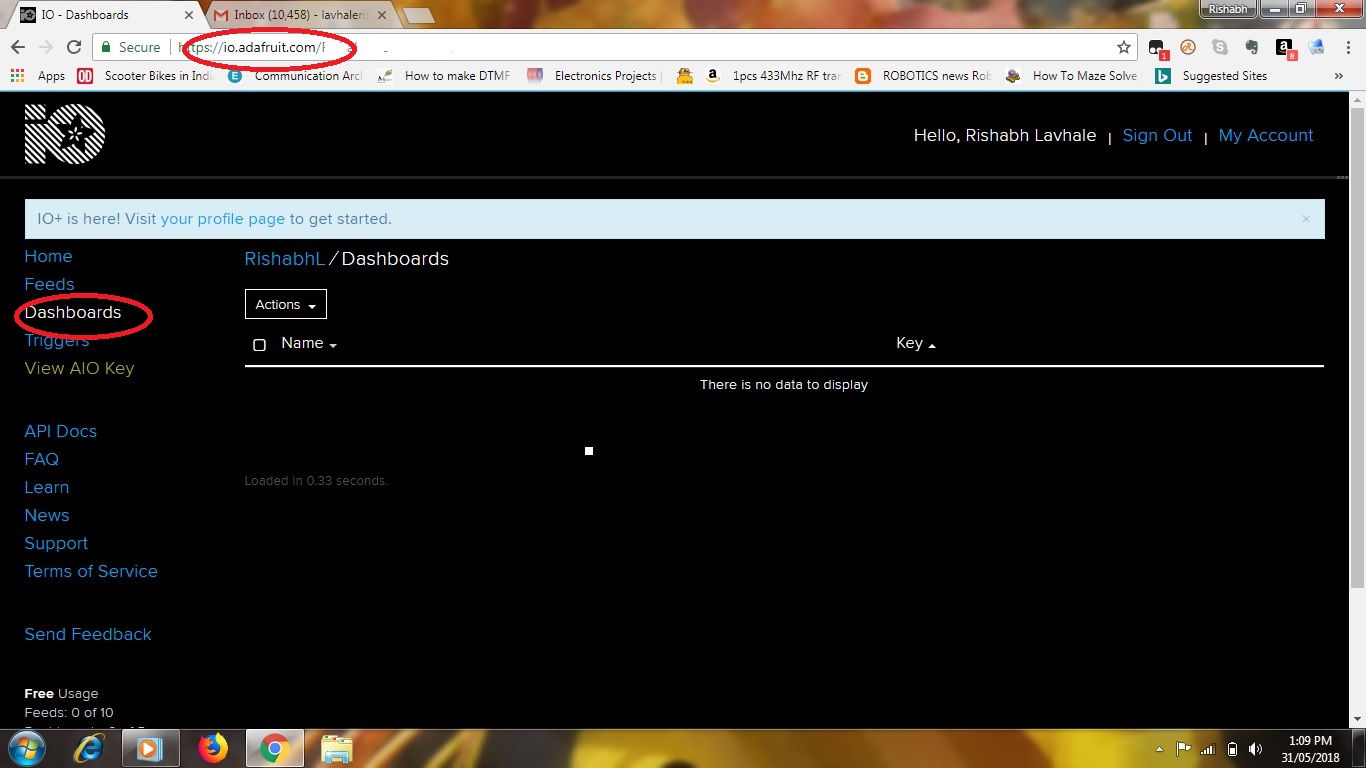This screenshot has height=768, width=1366.
Task: Open the Actions dropdown
Action: tap(286, 304)
